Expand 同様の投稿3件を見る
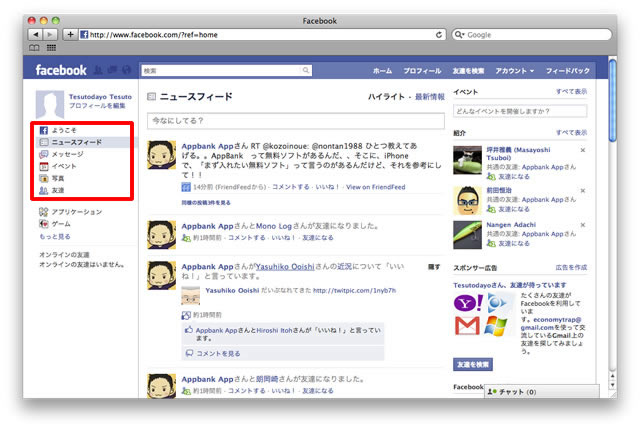 (x=206, y=202)
